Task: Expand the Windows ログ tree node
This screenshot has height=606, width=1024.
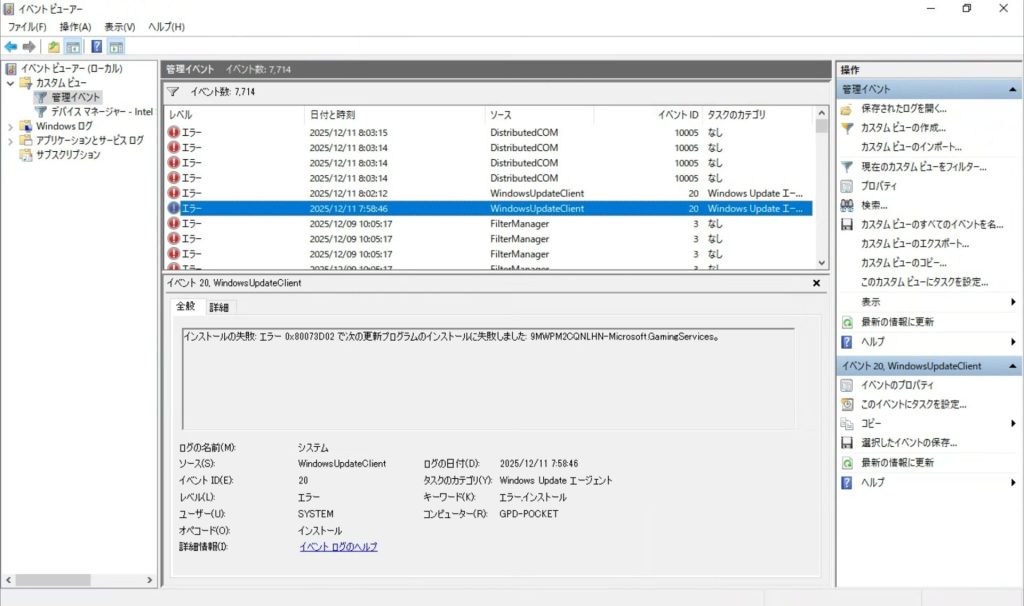Action: click(x=11, y=127)
